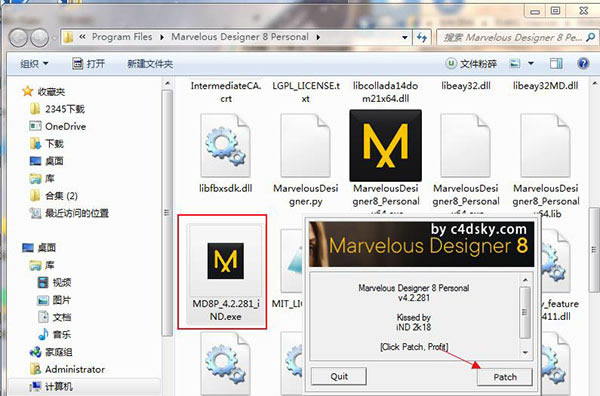Viewport: 600px width, 396px height.
Task: Click the refresh icon beside address bar
Action: pyautogui.click(x=422, y=37)
